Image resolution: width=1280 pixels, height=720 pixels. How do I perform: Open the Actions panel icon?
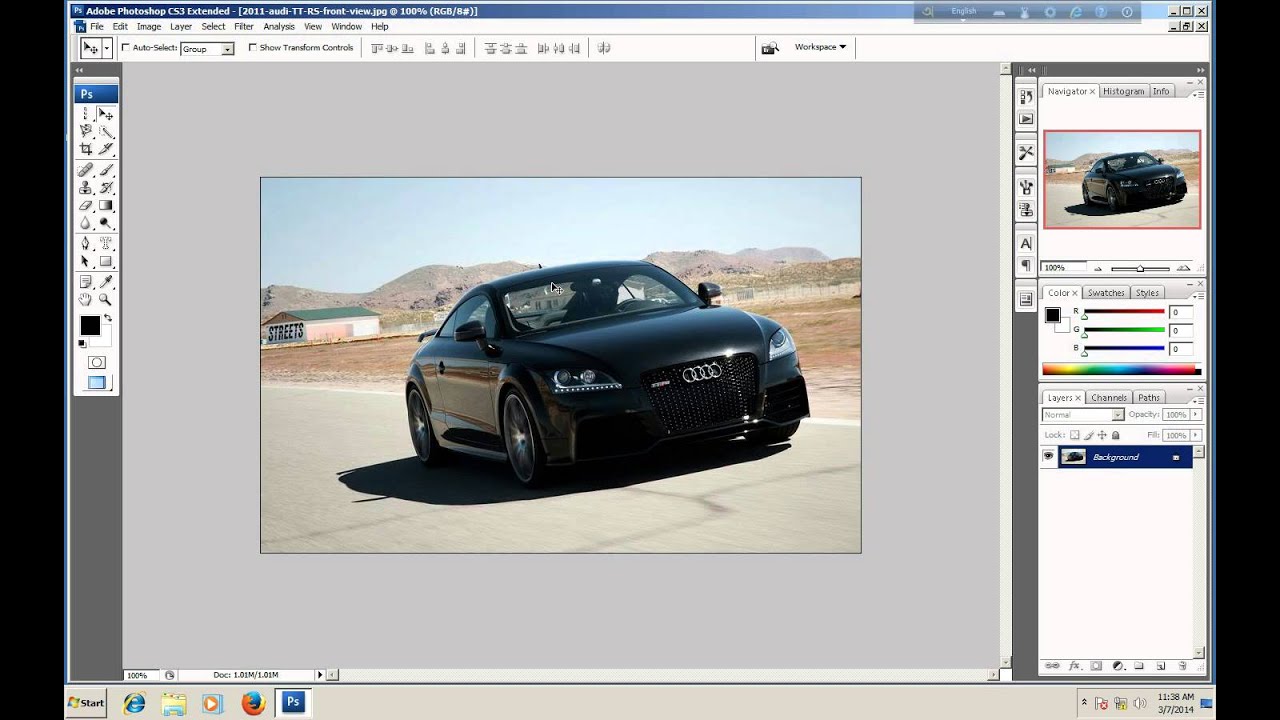[x=1026, y=119]
